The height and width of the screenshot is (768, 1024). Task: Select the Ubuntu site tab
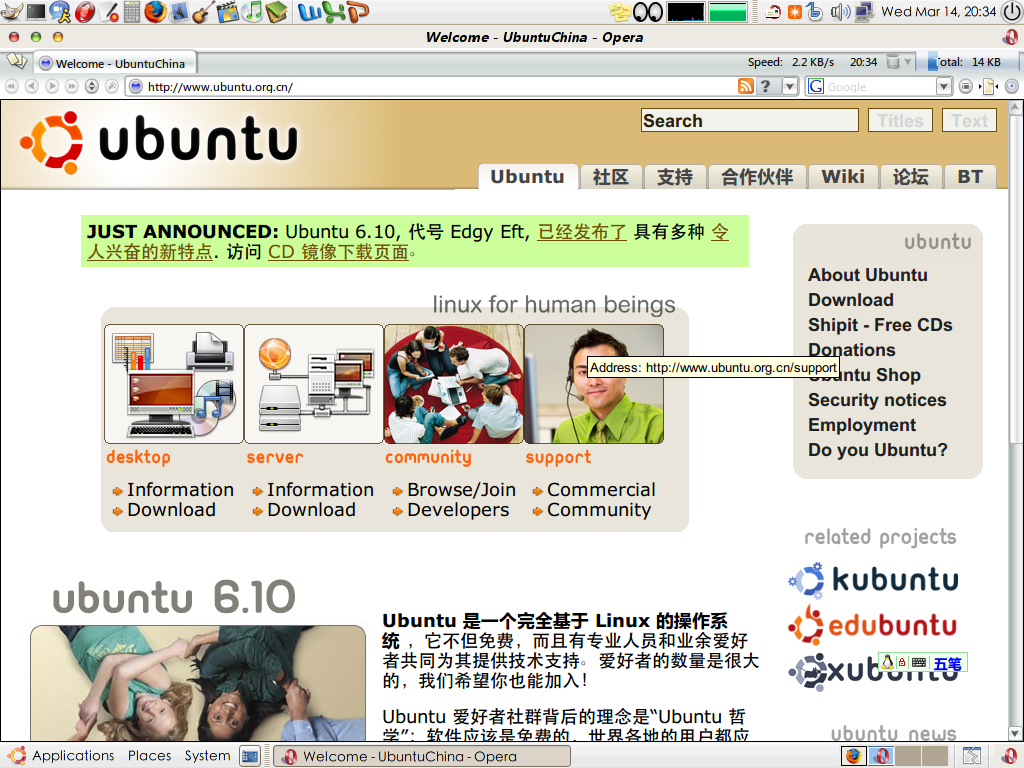point(528,176)
